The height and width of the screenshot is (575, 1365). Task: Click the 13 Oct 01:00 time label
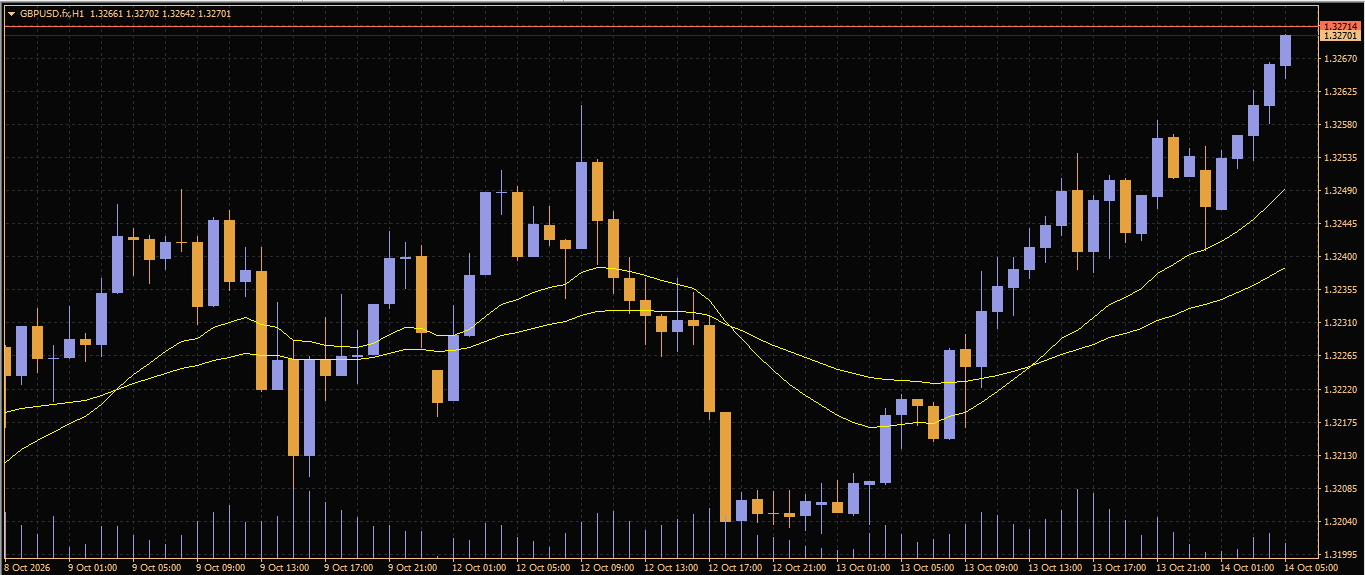click(x=862, y=568)
